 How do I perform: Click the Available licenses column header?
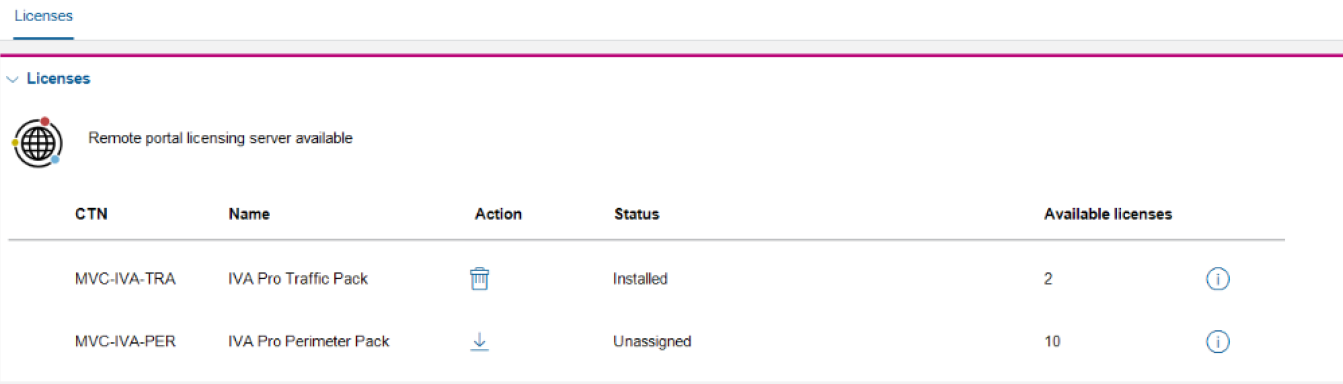tap(1108, 214)
